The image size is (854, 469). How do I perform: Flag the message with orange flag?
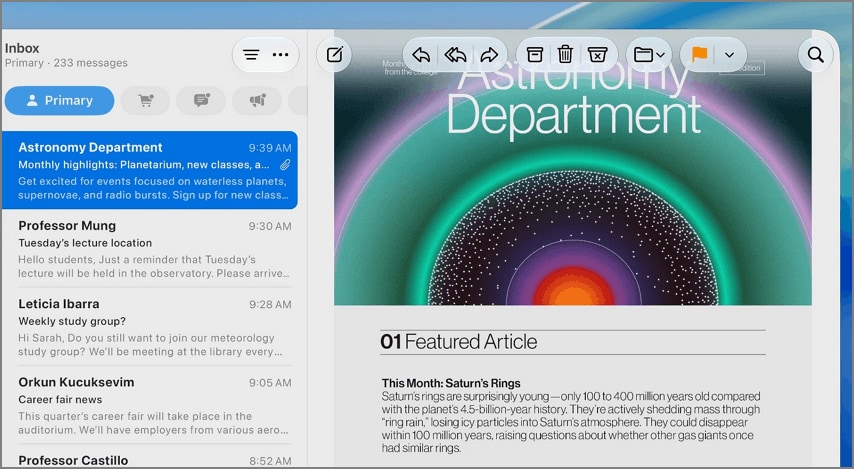click(699, 54)
